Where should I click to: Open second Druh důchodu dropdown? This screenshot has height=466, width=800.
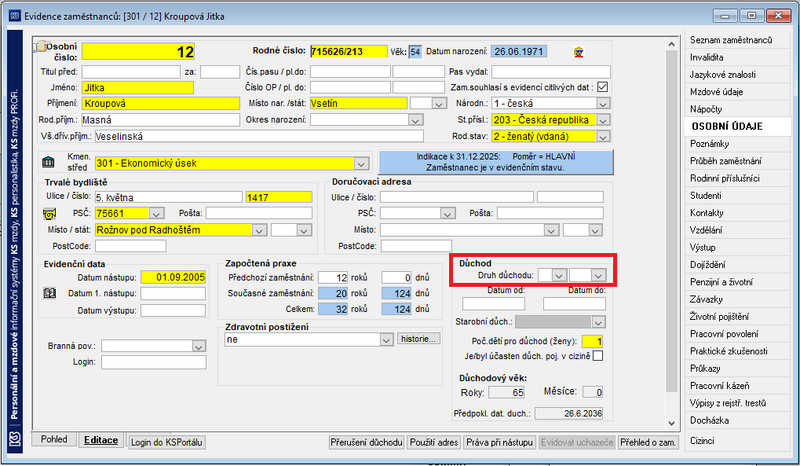(598, 276)
